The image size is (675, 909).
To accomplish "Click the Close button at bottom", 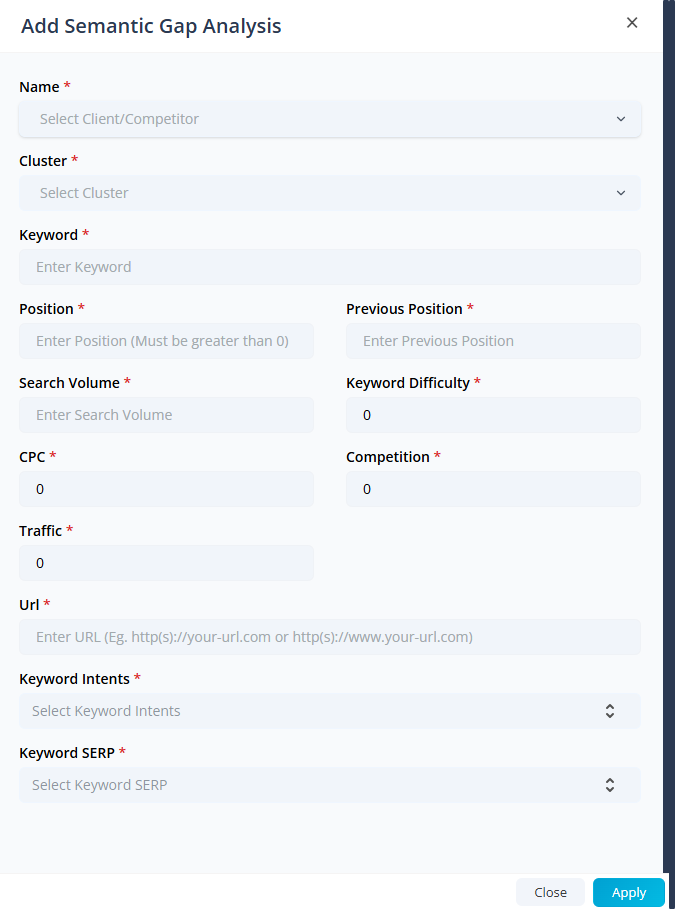I will [x=550, y=892].
